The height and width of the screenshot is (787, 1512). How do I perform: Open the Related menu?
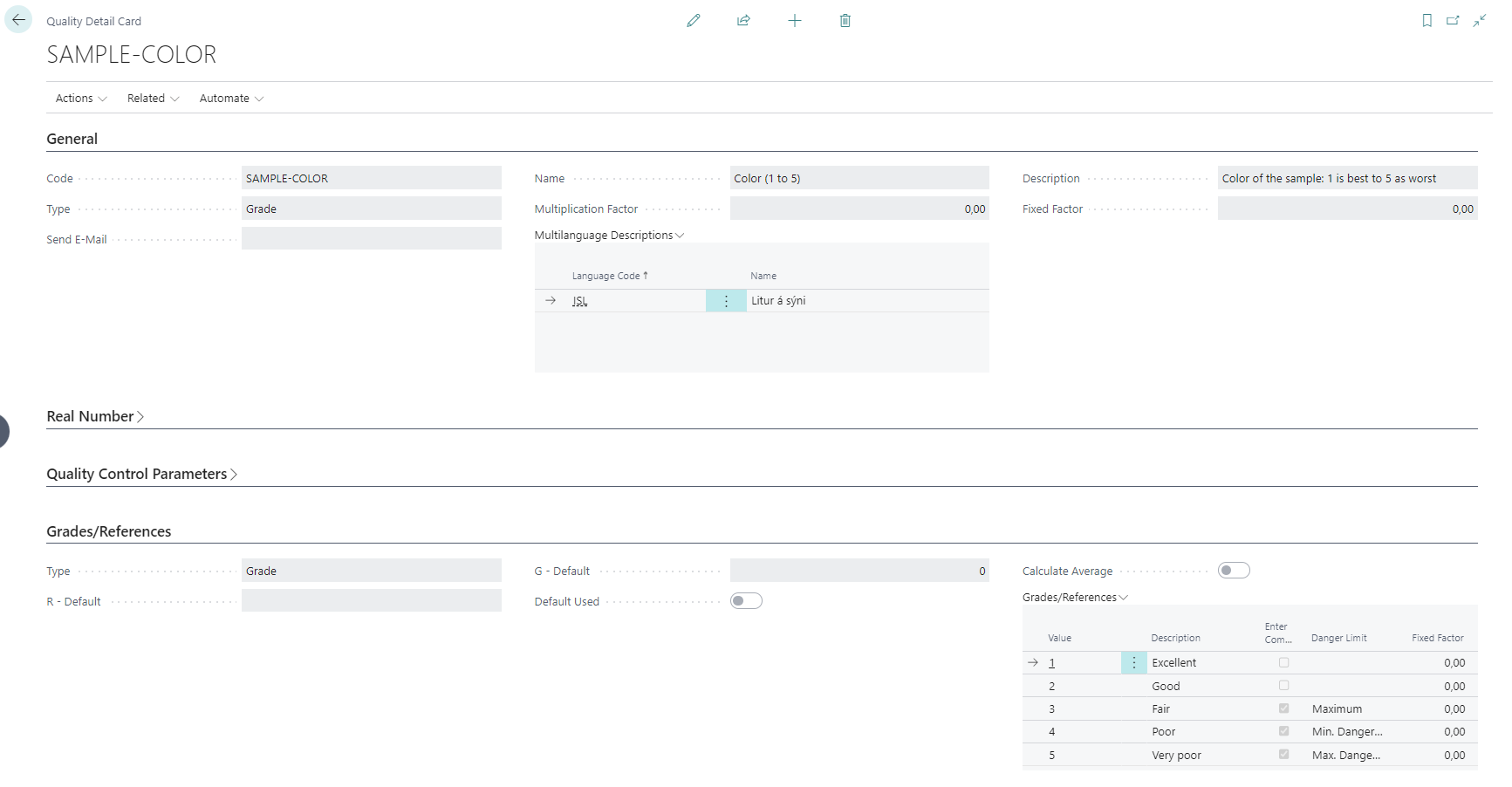point(153,99)
